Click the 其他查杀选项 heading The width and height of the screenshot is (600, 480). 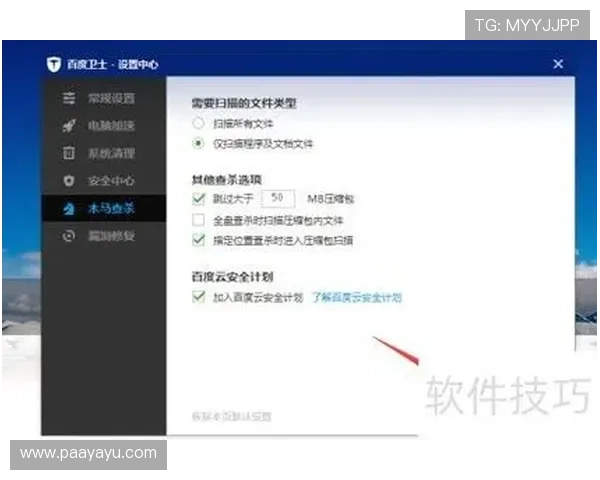click(227, 180)
